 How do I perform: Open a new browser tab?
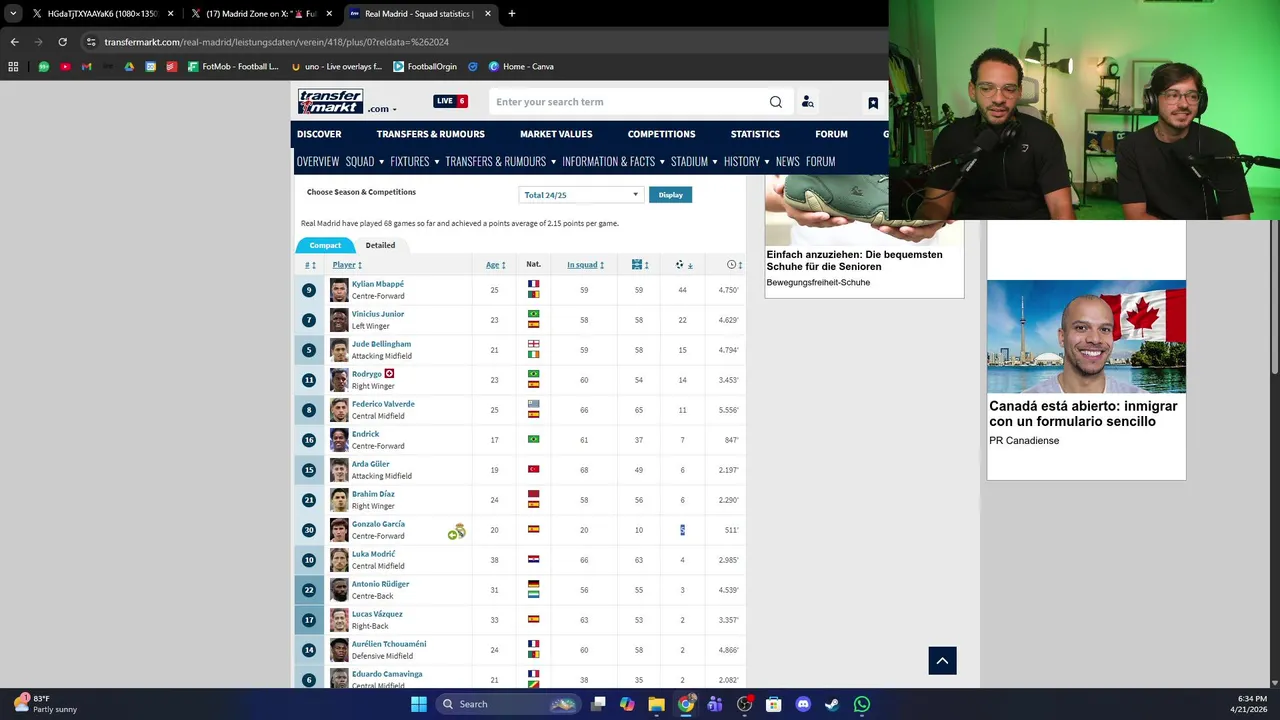pos(511,14)
